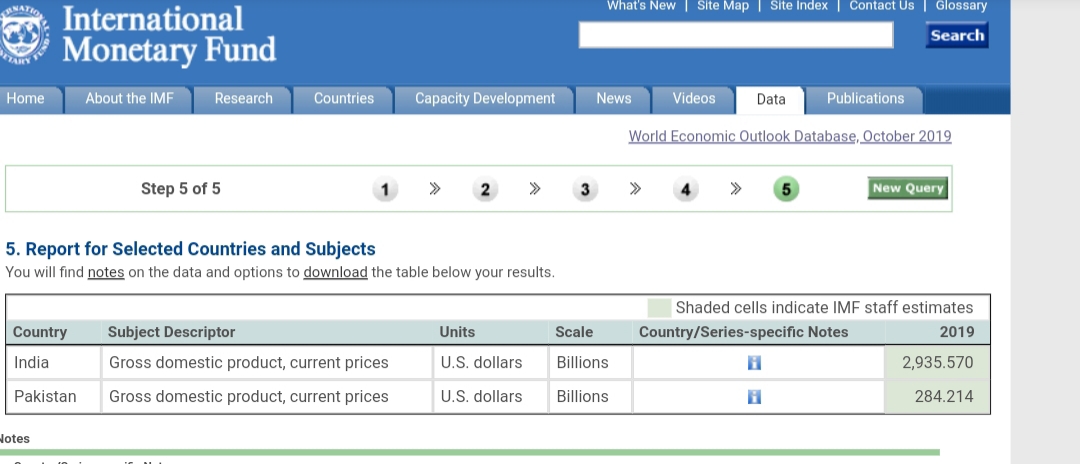The height and width of the screenshot is (464, 1080).
Task: Click the Step 5 of 5 label
Action: (180, 189)
